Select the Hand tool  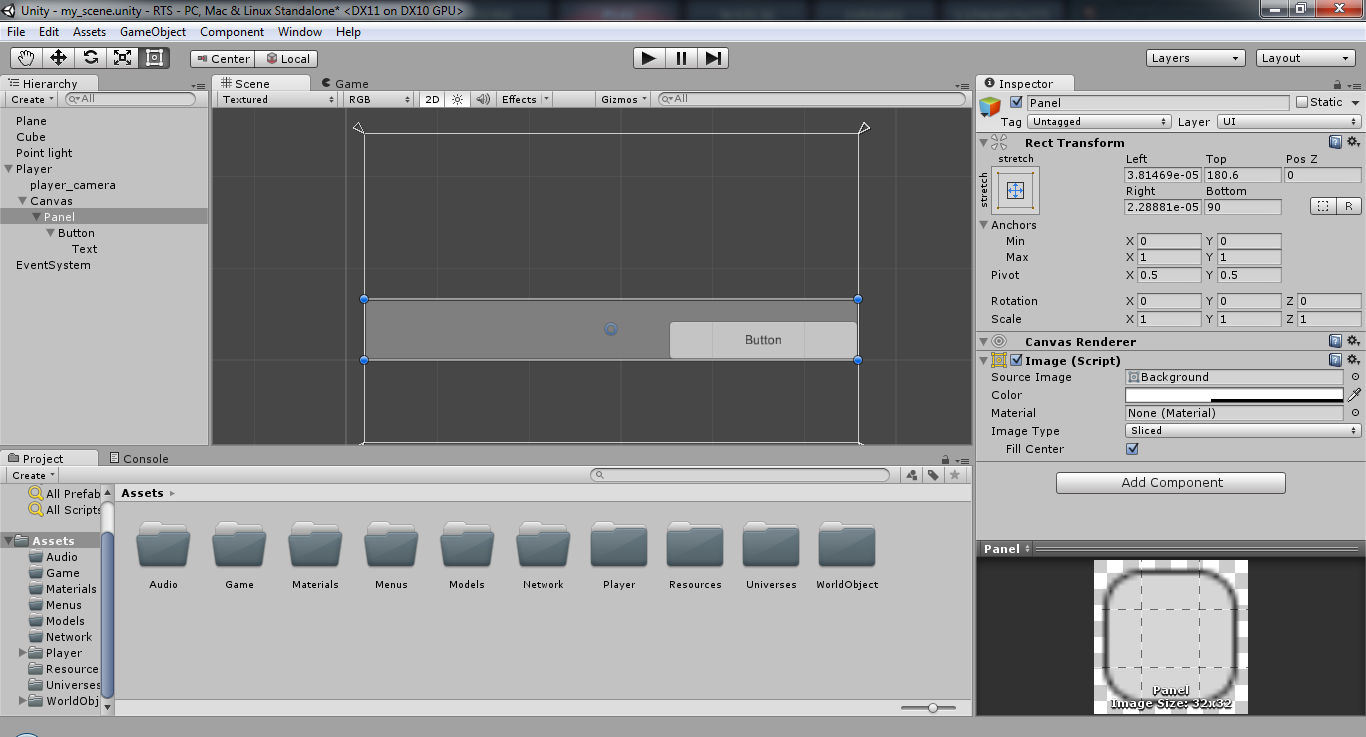click(x=26, y=58)
